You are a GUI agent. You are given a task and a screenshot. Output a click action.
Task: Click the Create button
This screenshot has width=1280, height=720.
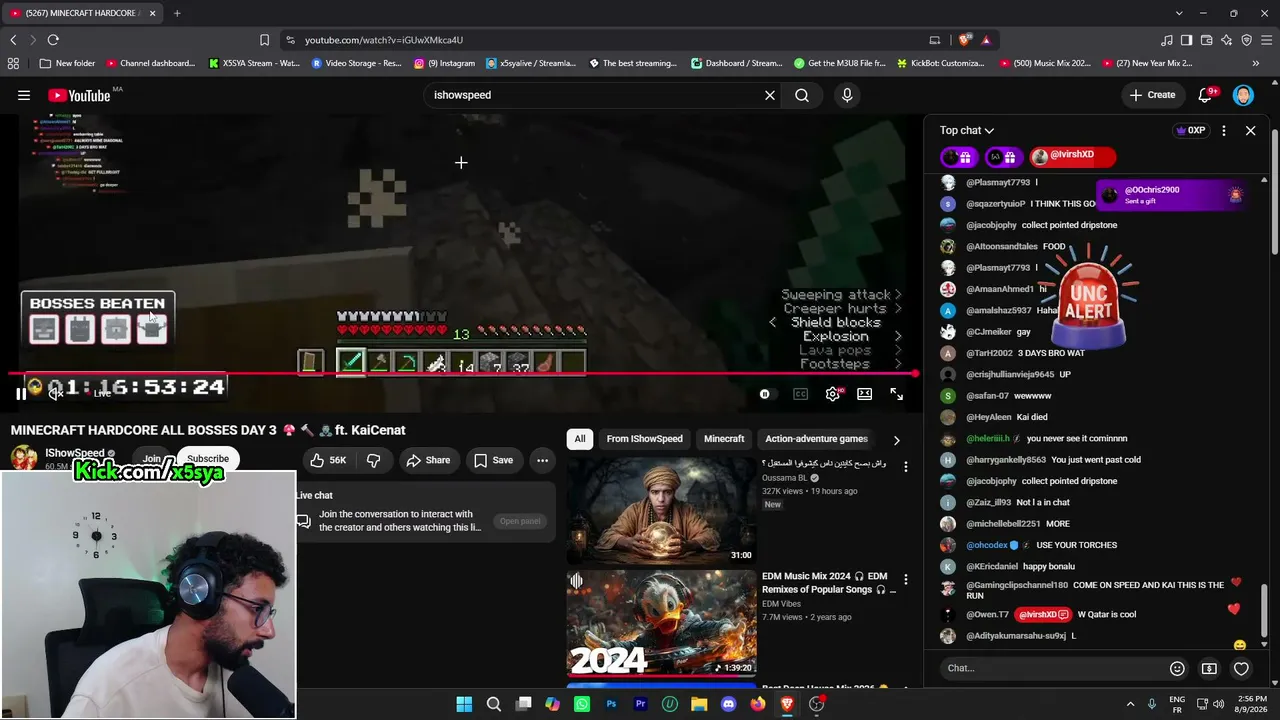1152,95
